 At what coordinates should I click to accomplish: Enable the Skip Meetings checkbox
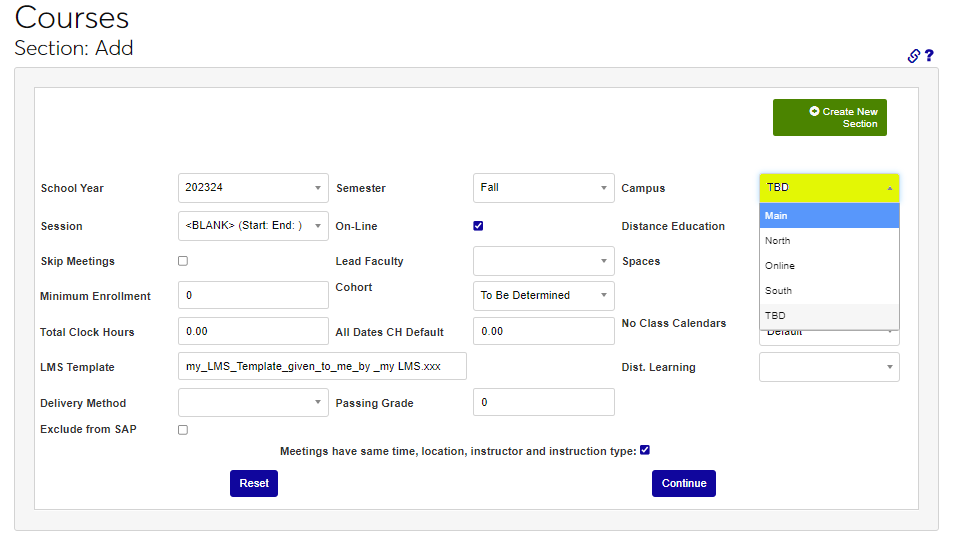[183, 261]
